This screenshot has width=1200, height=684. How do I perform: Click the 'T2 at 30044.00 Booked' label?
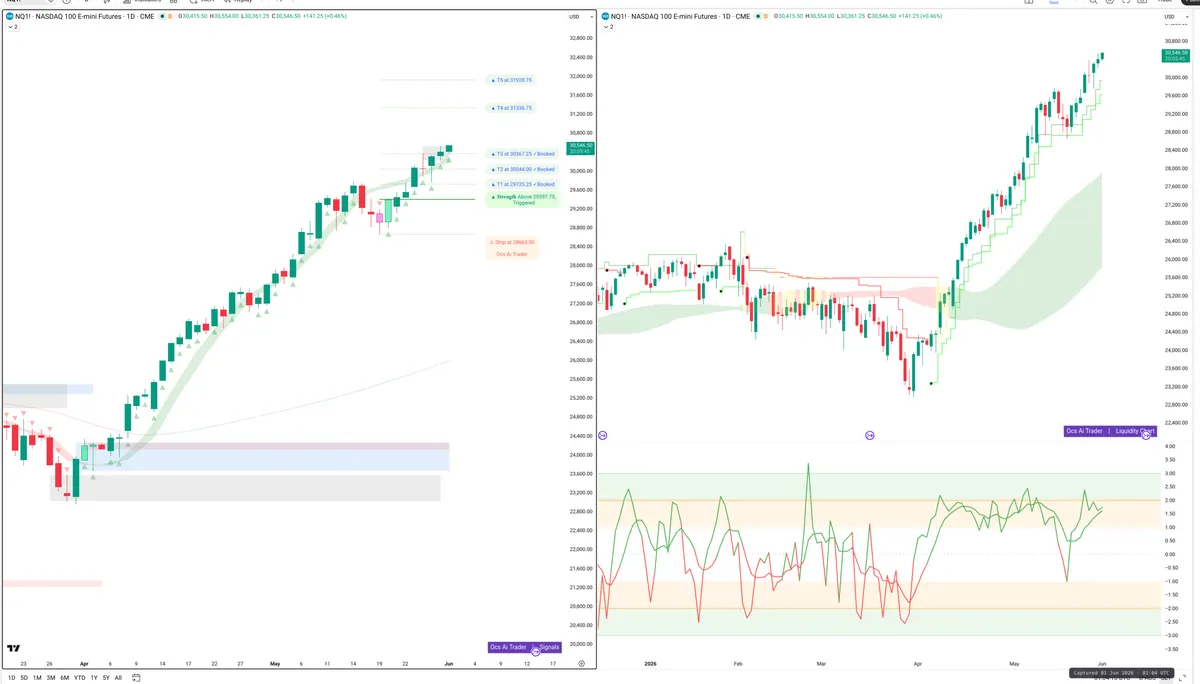523,170
